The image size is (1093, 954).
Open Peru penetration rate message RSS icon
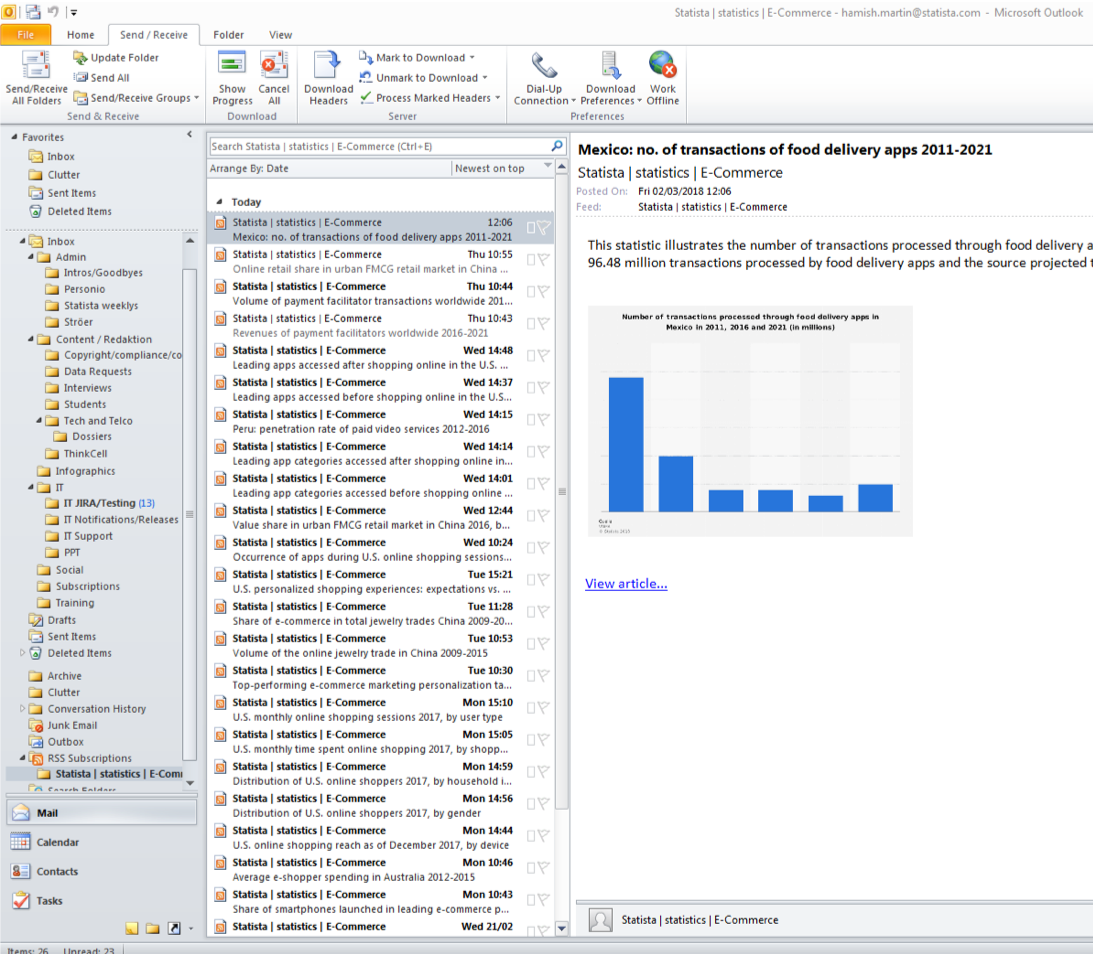220,415
